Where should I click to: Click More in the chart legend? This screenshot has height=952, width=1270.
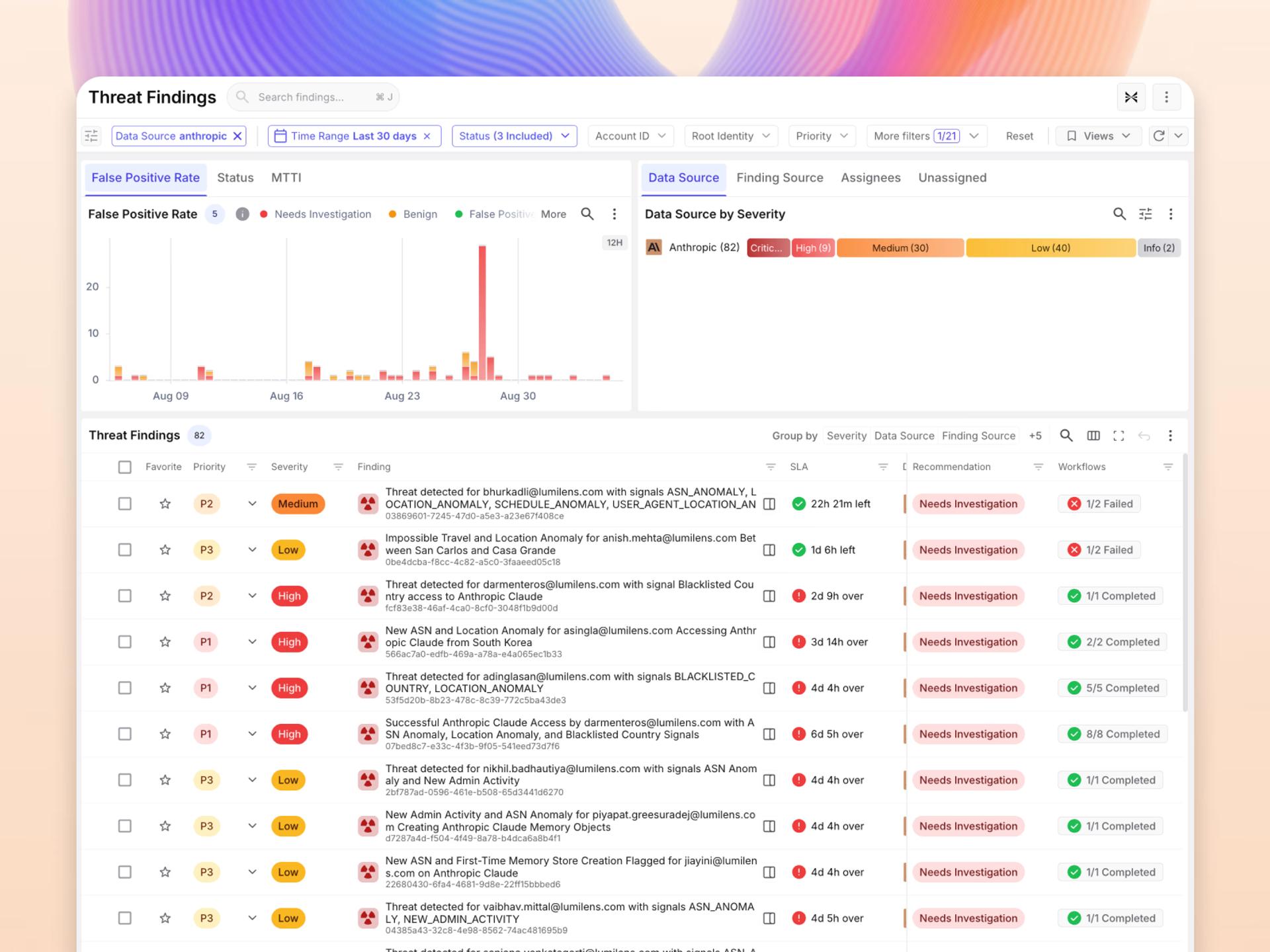[554, 214]
